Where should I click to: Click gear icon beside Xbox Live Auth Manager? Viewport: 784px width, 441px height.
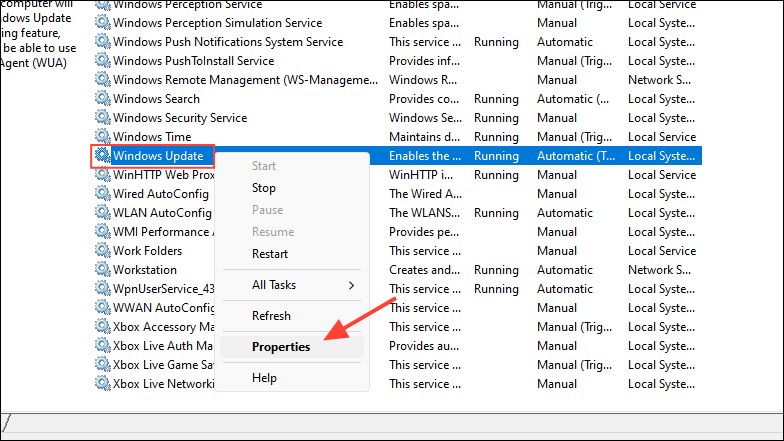(102, 346)
